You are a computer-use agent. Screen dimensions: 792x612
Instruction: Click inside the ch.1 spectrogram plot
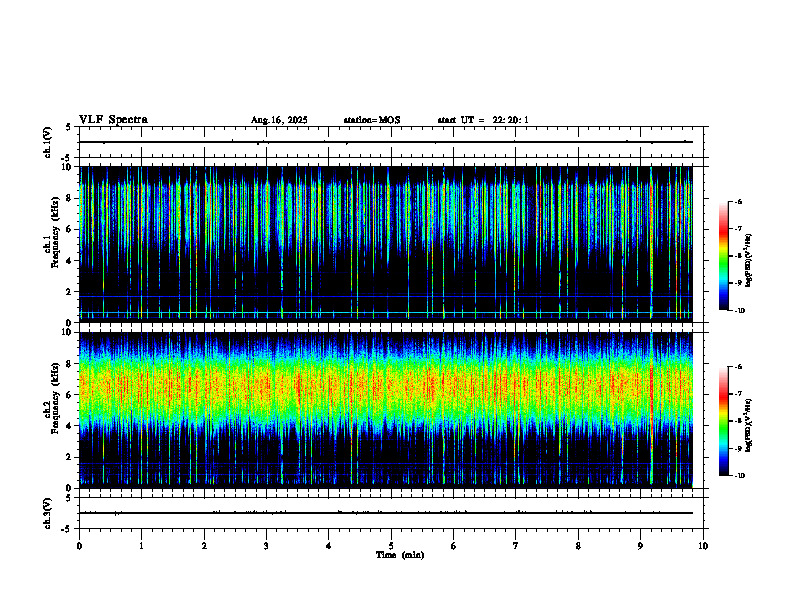tap(386, 244)
